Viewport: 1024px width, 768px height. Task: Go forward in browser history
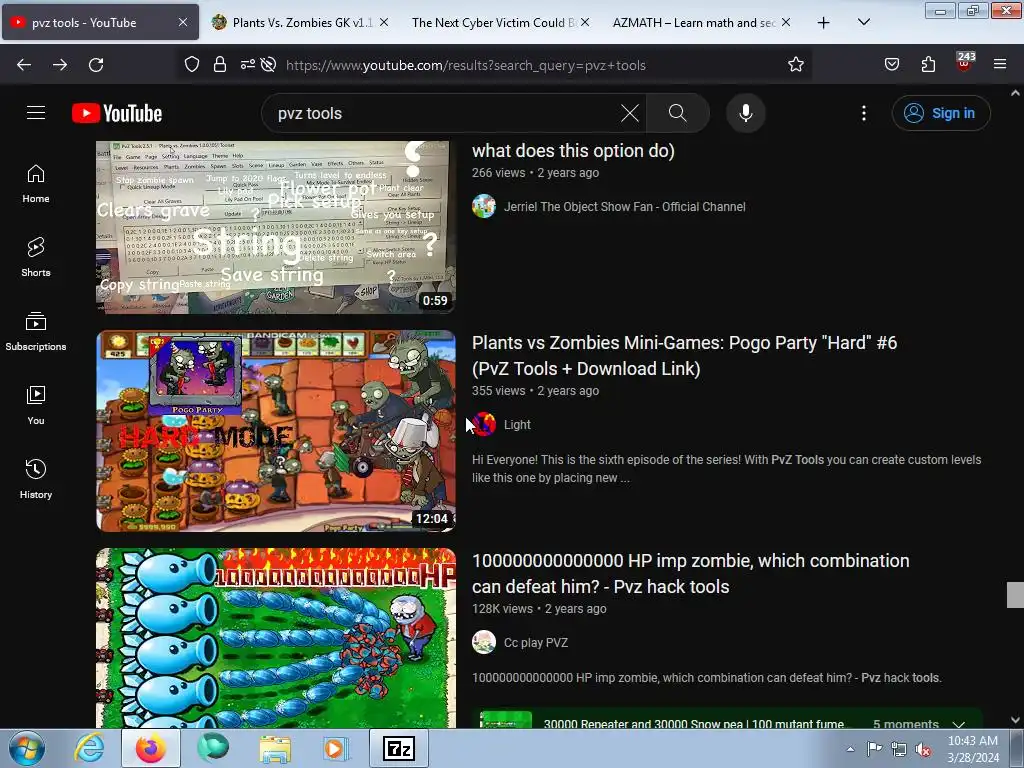[60, 65]
